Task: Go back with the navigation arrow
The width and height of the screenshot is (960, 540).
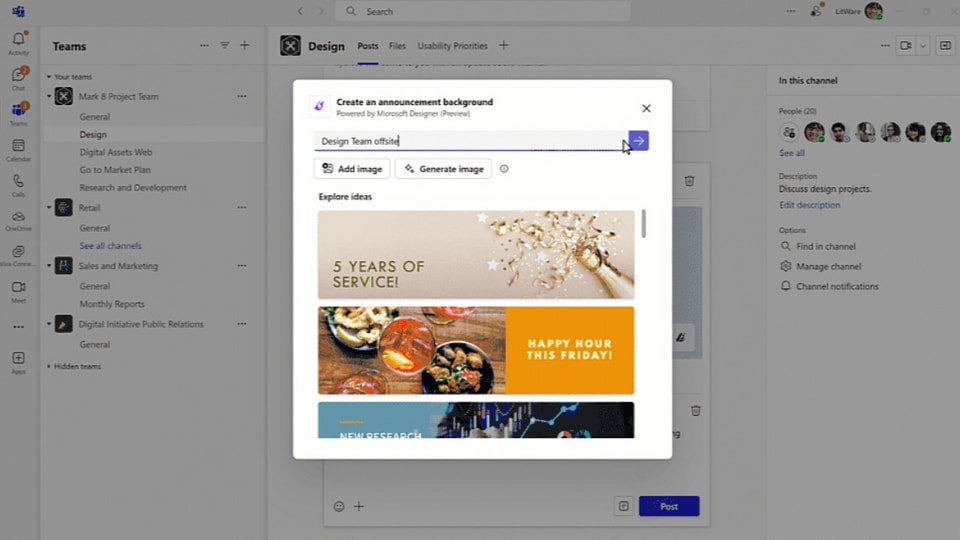Action: pos(300,11)
